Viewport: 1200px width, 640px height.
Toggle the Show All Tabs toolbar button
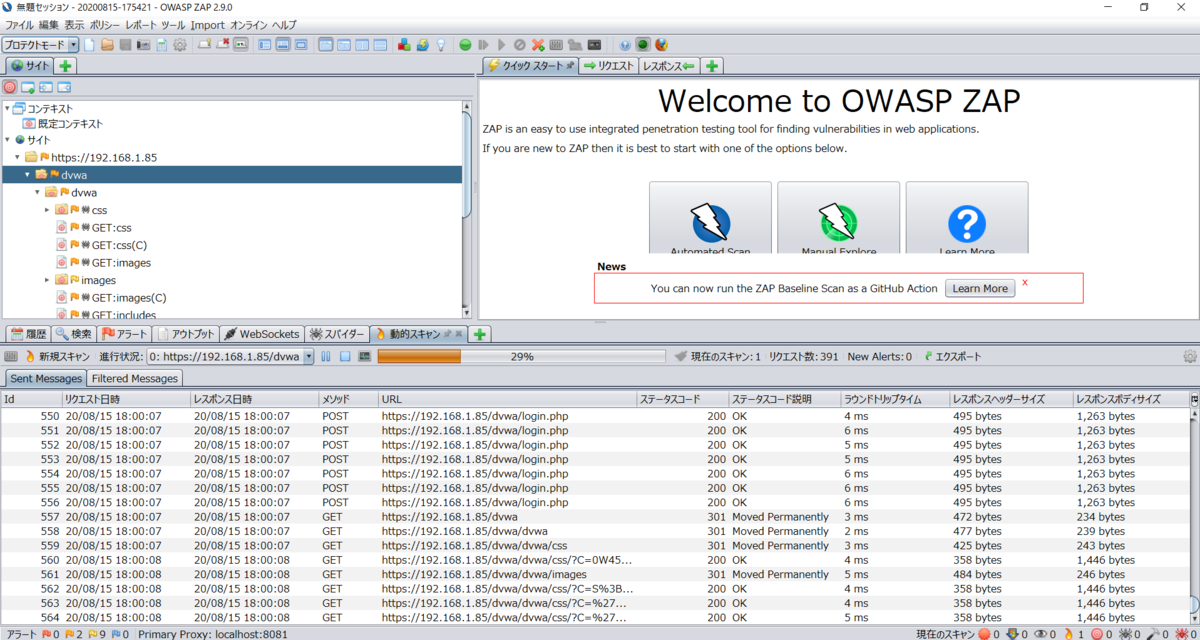pyautogui.click(x=205, y=45)
